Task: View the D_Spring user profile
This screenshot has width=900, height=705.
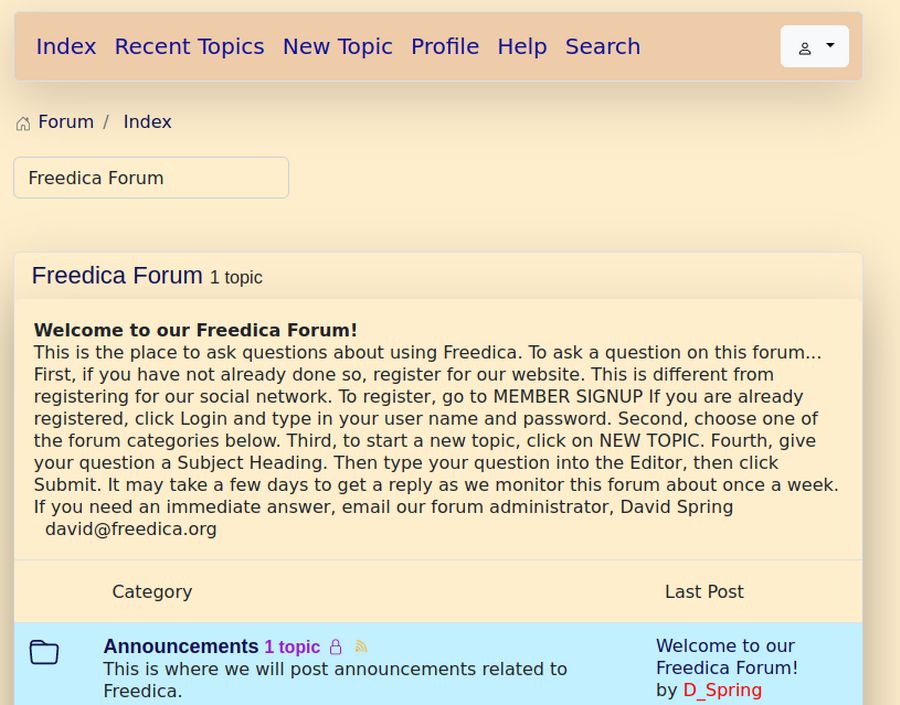Action: coord(722,690)
